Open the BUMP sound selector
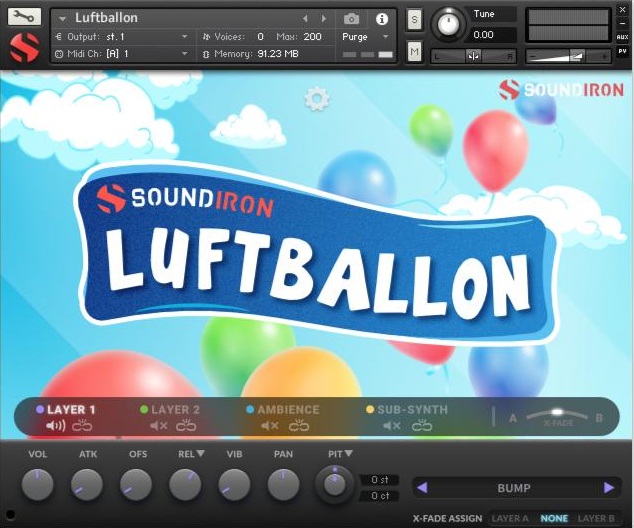Viewport: 634px width, 528px height. (x=514, y=488)
